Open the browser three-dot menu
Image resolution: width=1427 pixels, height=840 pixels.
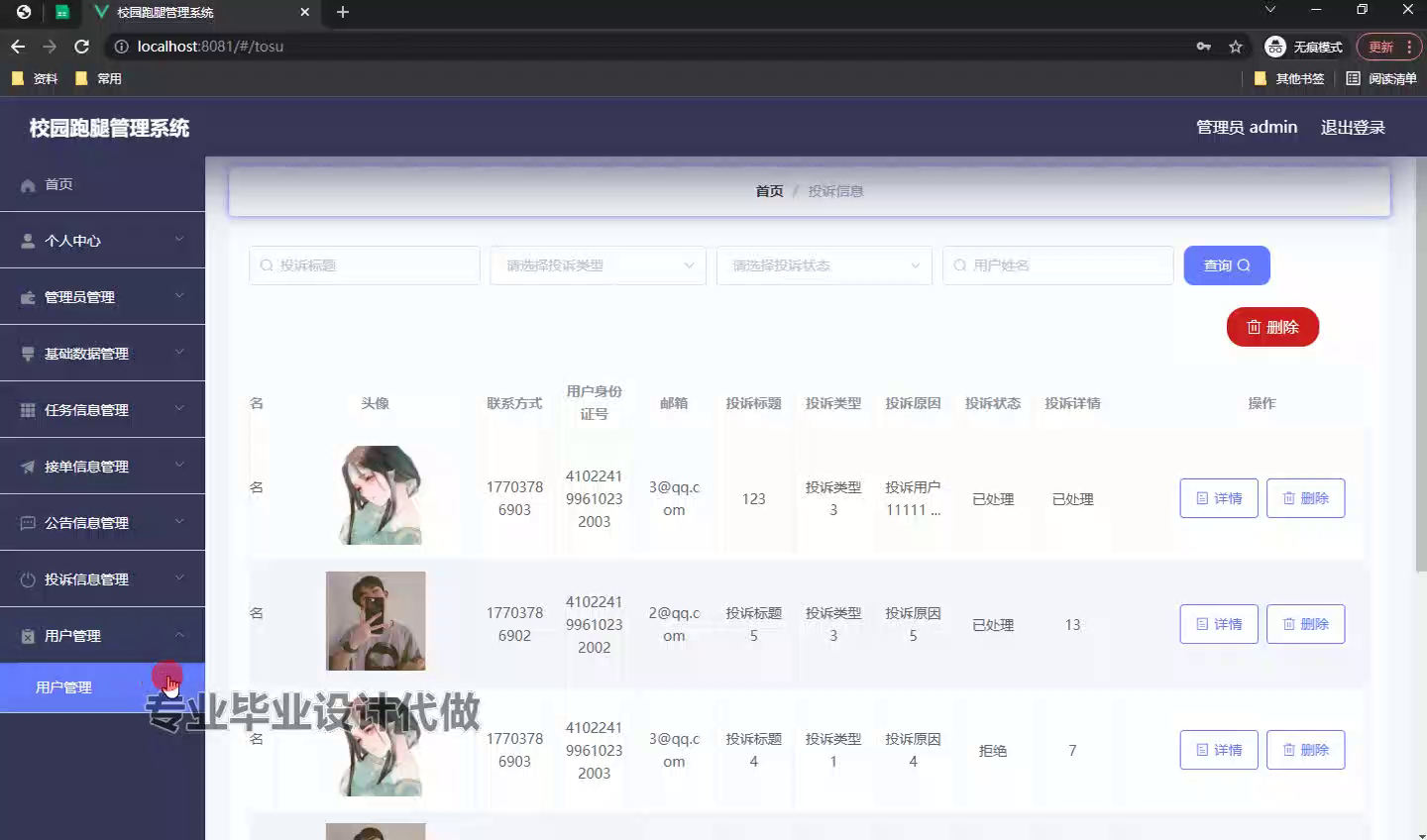tap(1409, 47)
